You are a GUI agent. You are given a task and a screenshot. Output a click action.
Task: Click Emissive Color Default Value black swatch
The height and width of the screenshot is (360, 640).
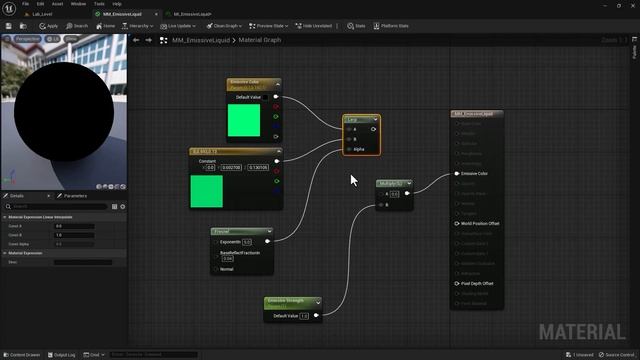point(265,97)
